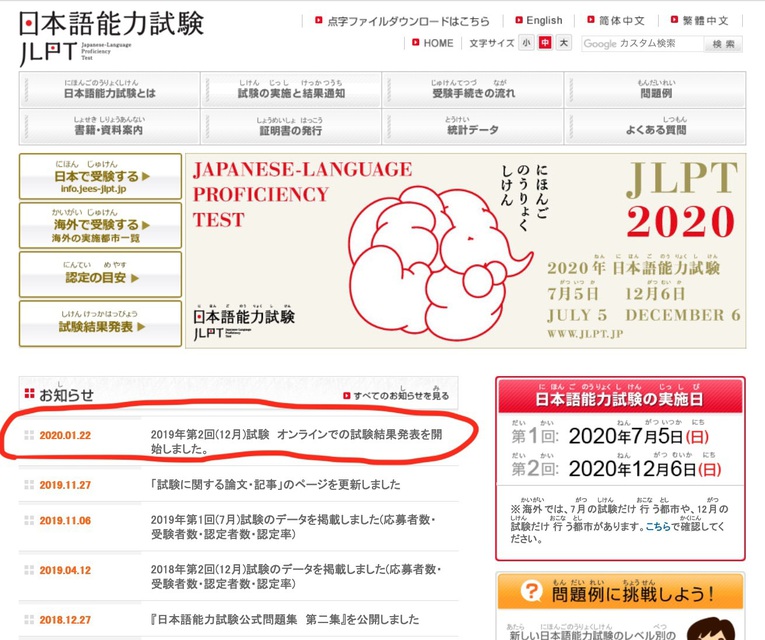Click 問題例に挑戦しよう banner
Screen dimensions: 765x640
(620, 591)
